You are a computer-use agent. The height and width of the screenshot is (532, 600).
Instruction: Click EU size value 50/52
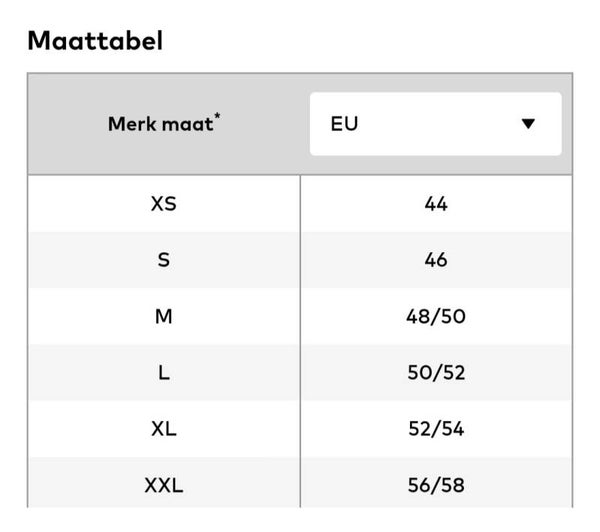[436, 373]
